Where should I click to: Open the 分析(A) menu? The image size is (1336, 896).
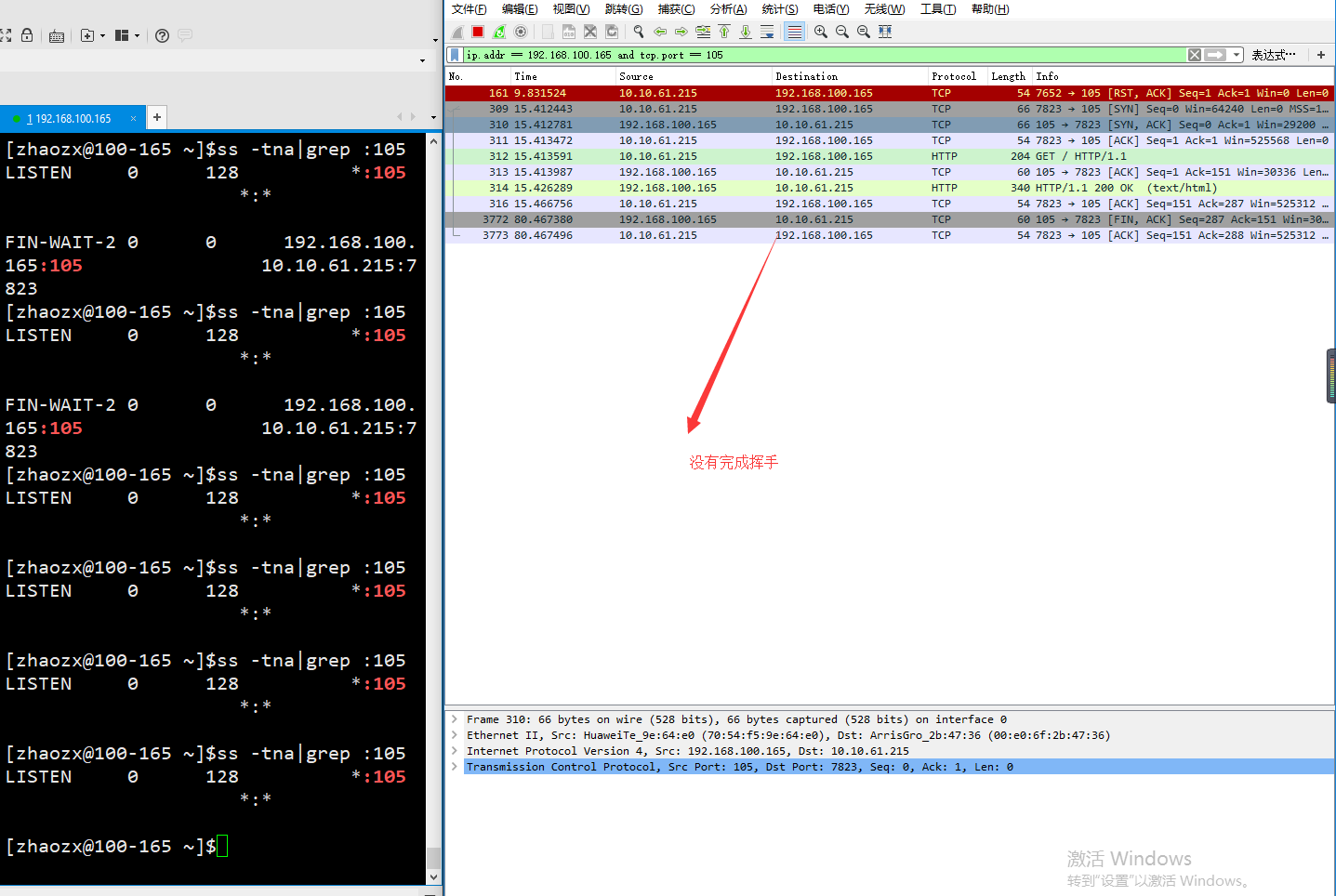(x=729, y=9)
